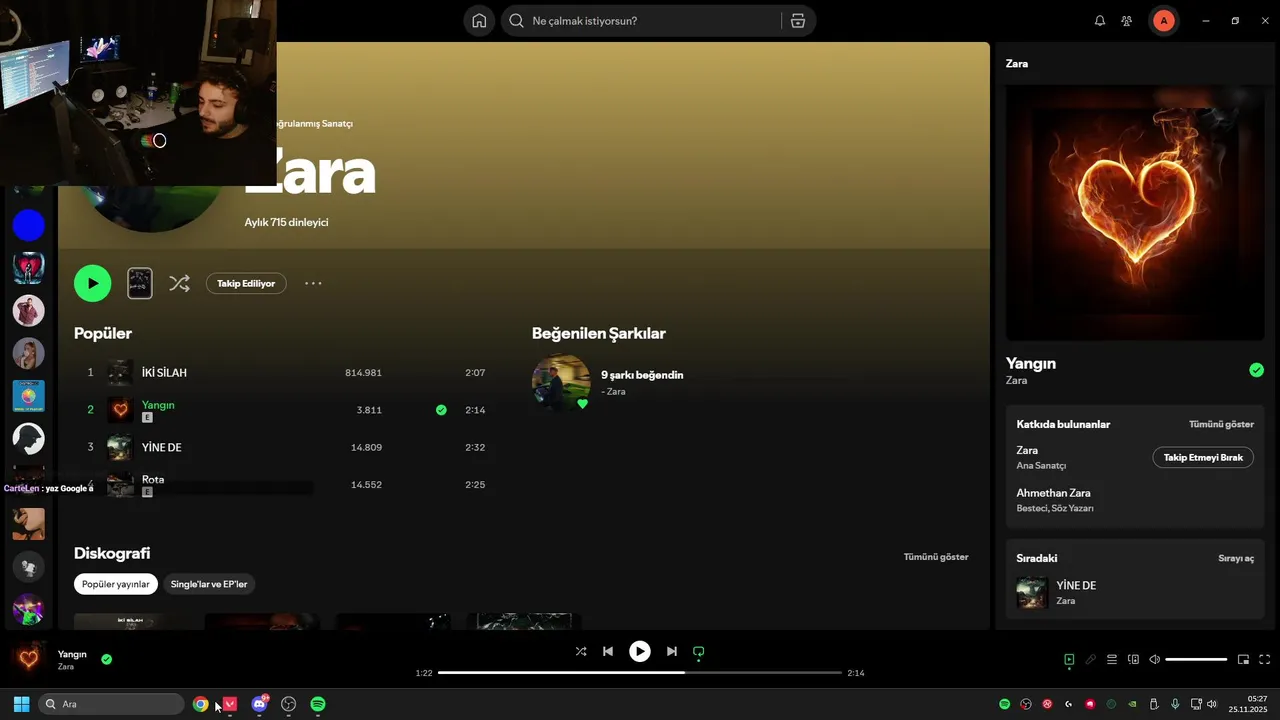The height and width of the screenshot is (720, 1280).
Task: Click the play count 814.981
Action: tap(363, 373)
